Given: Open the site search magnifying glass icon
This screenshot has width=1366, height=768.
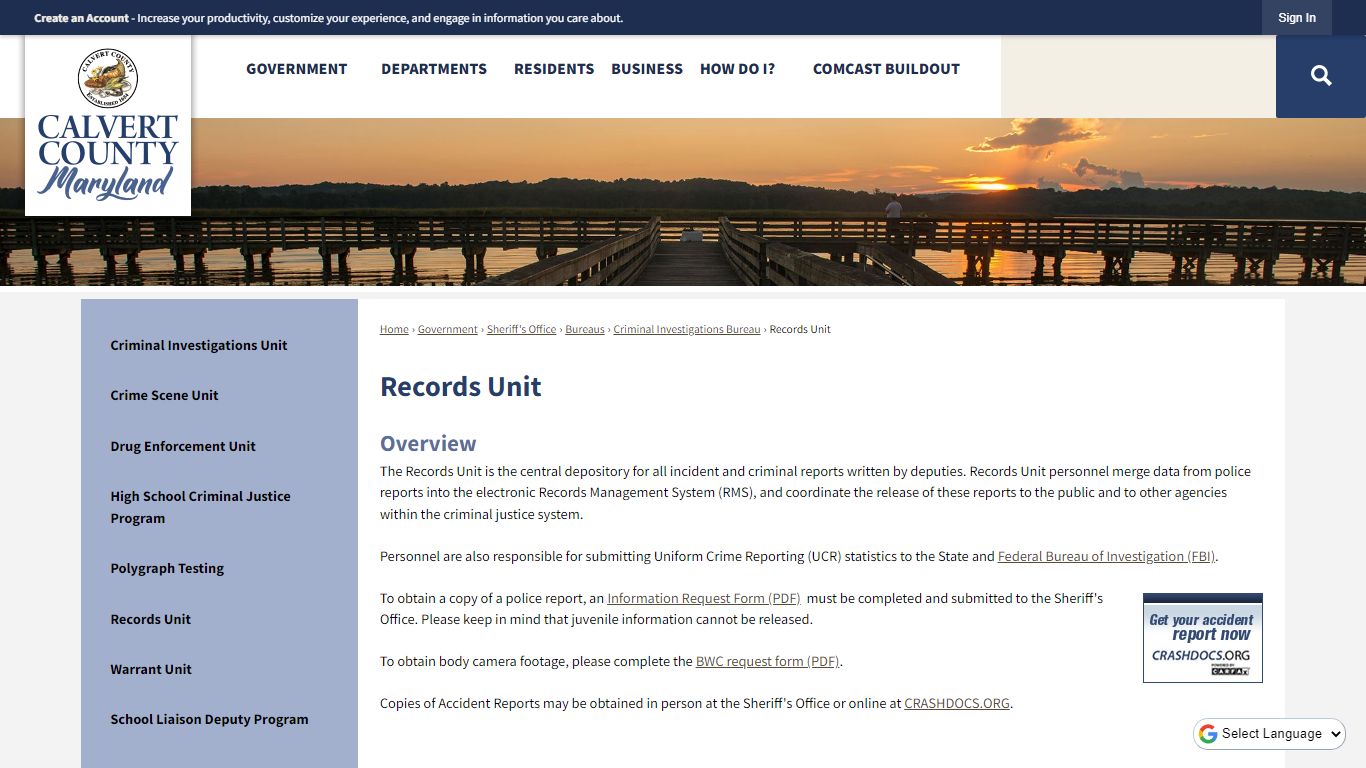Looking at the screenshot, I should coord(1320,76).
